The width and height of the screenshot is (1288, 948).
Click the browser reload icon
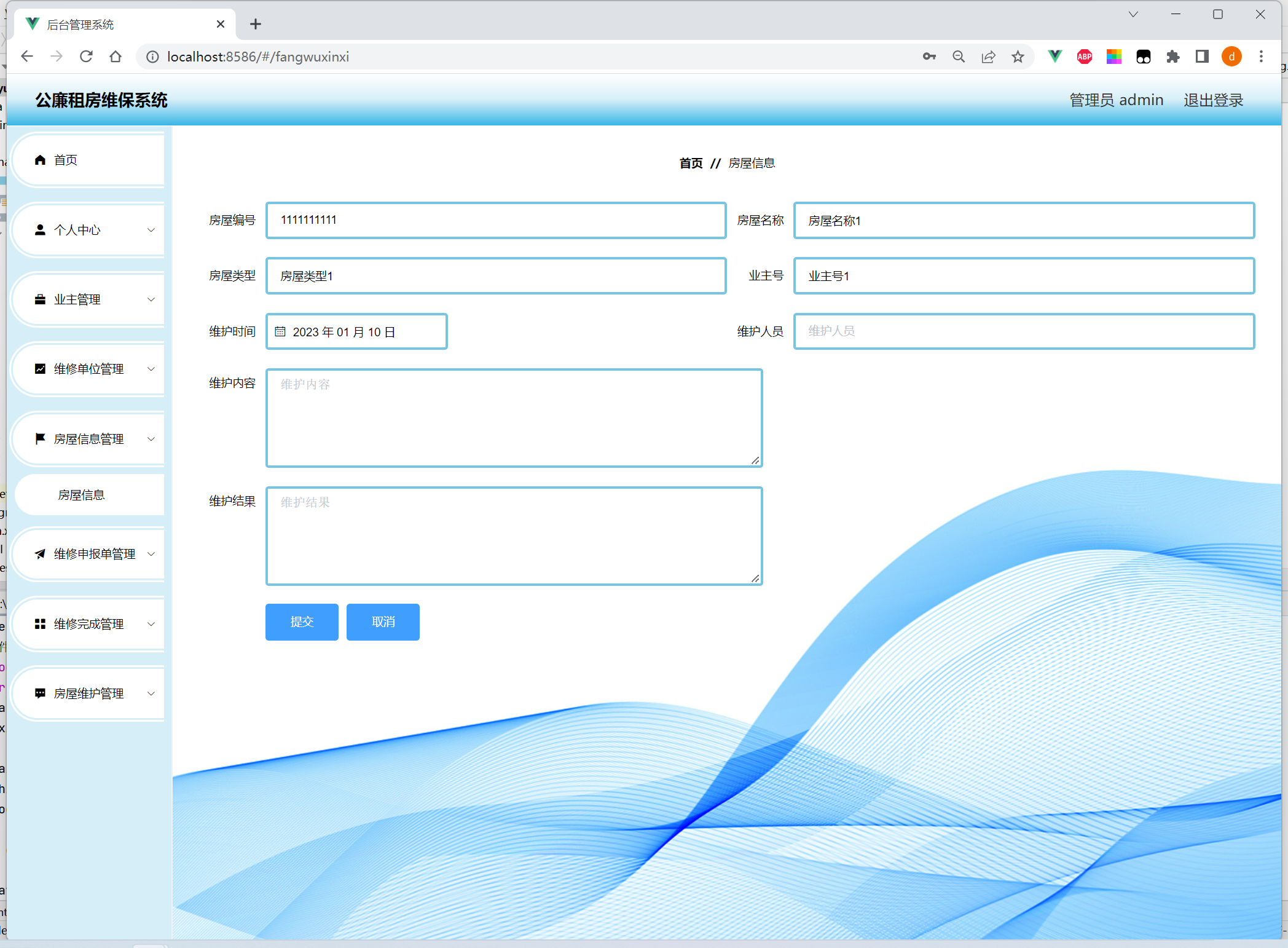86,57
